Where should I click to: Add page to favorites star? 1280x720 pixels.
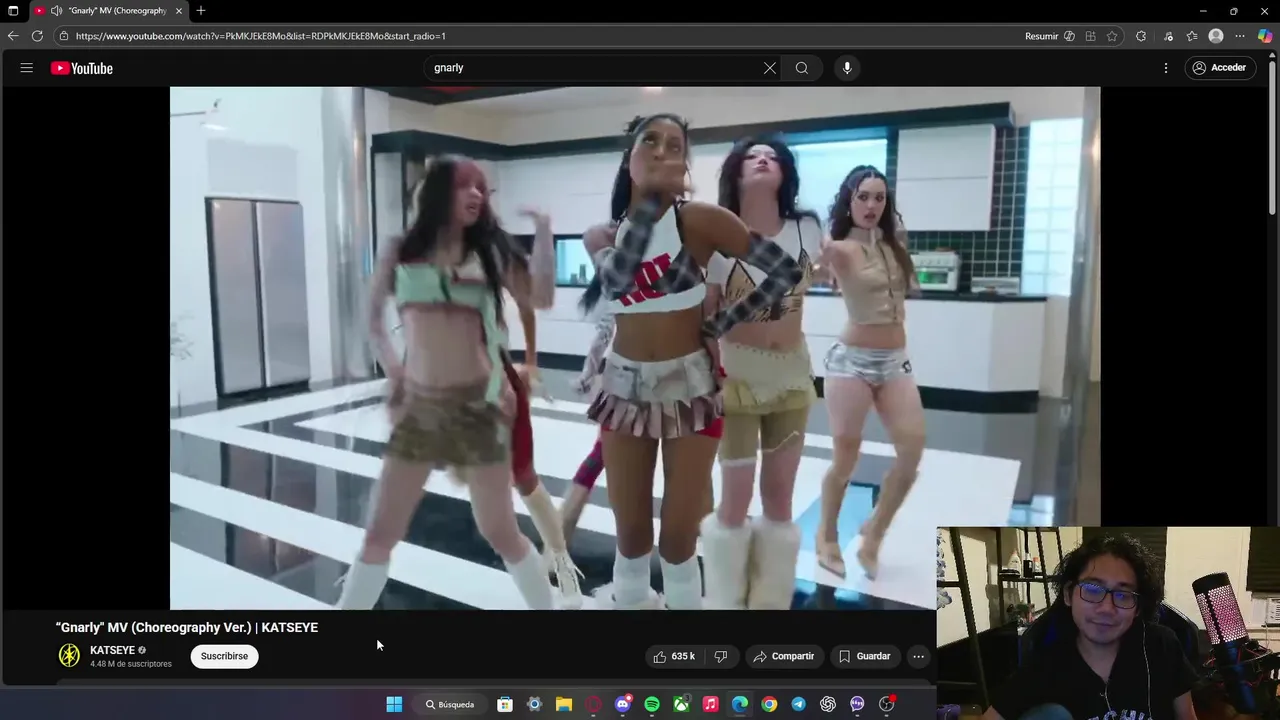[x=1112, y=36]
